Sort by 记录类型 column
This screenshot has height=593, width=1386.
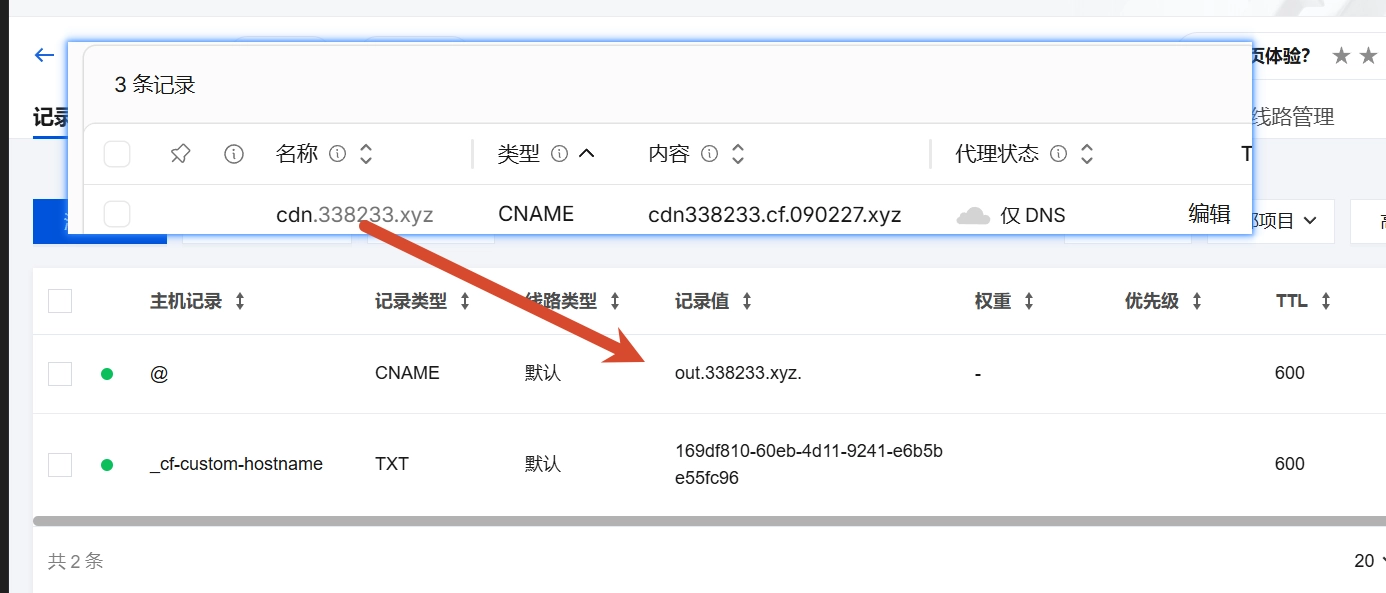pos(465,301)
